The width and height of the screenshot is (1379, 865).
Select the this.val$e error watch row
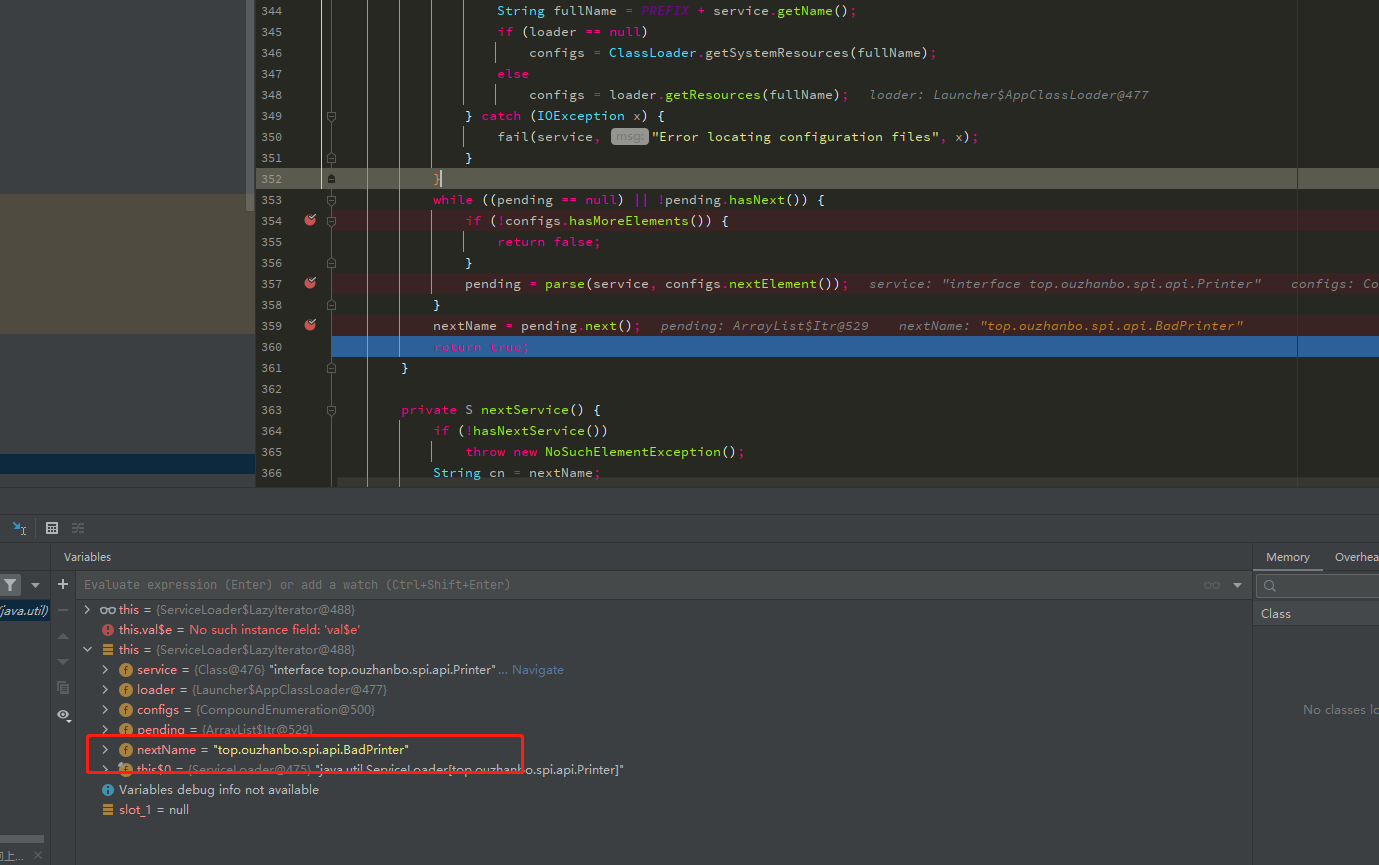pyautogui.click(x=664, y=629)
